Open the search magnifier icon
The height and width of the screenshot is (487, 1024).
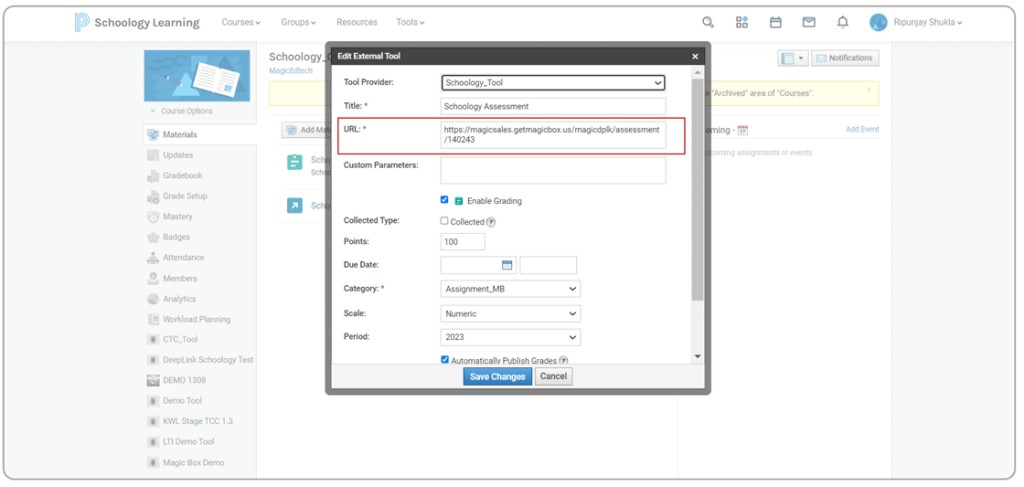point(707,22)
